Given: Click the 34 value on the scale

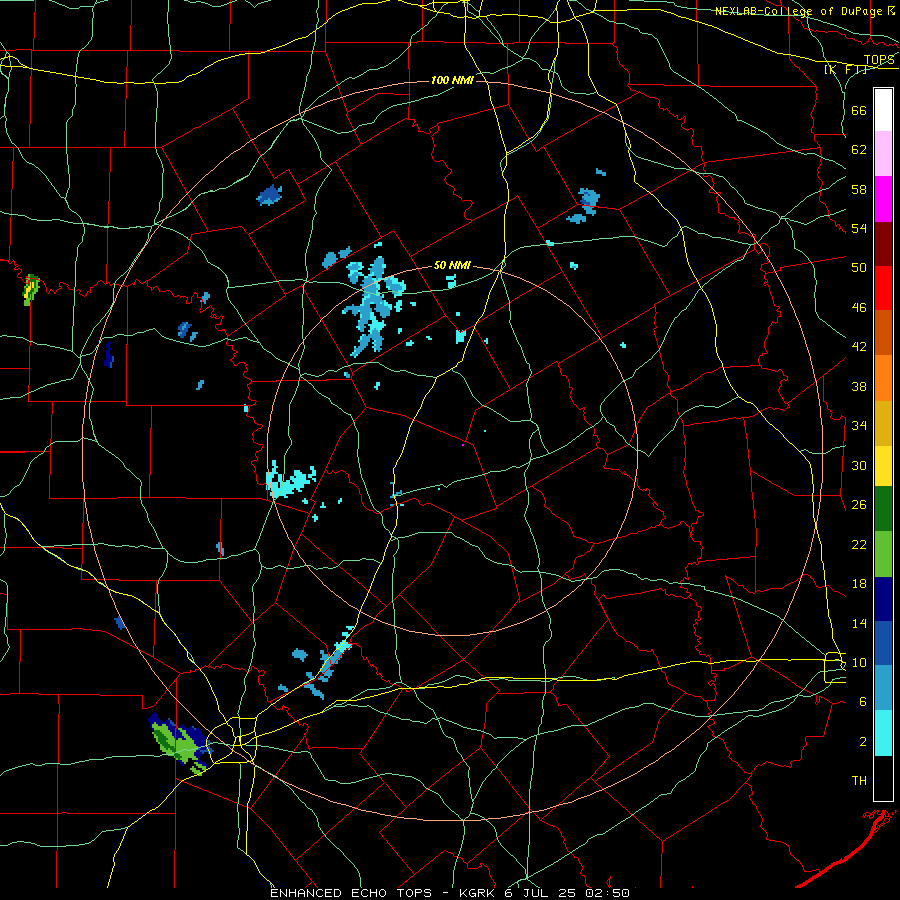Looking at the screenshot, I should (859, 426).
